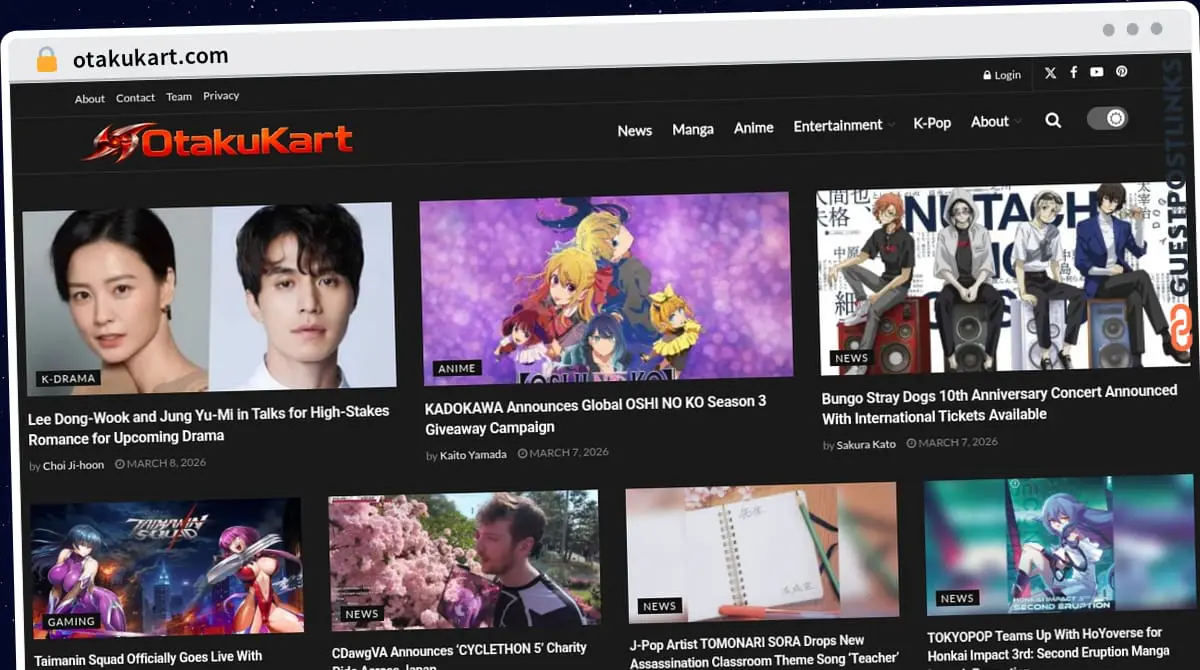Open the Privacy link in top bar
The height and width of the screenshot is (670, 1200).
(x=221, y=96)
